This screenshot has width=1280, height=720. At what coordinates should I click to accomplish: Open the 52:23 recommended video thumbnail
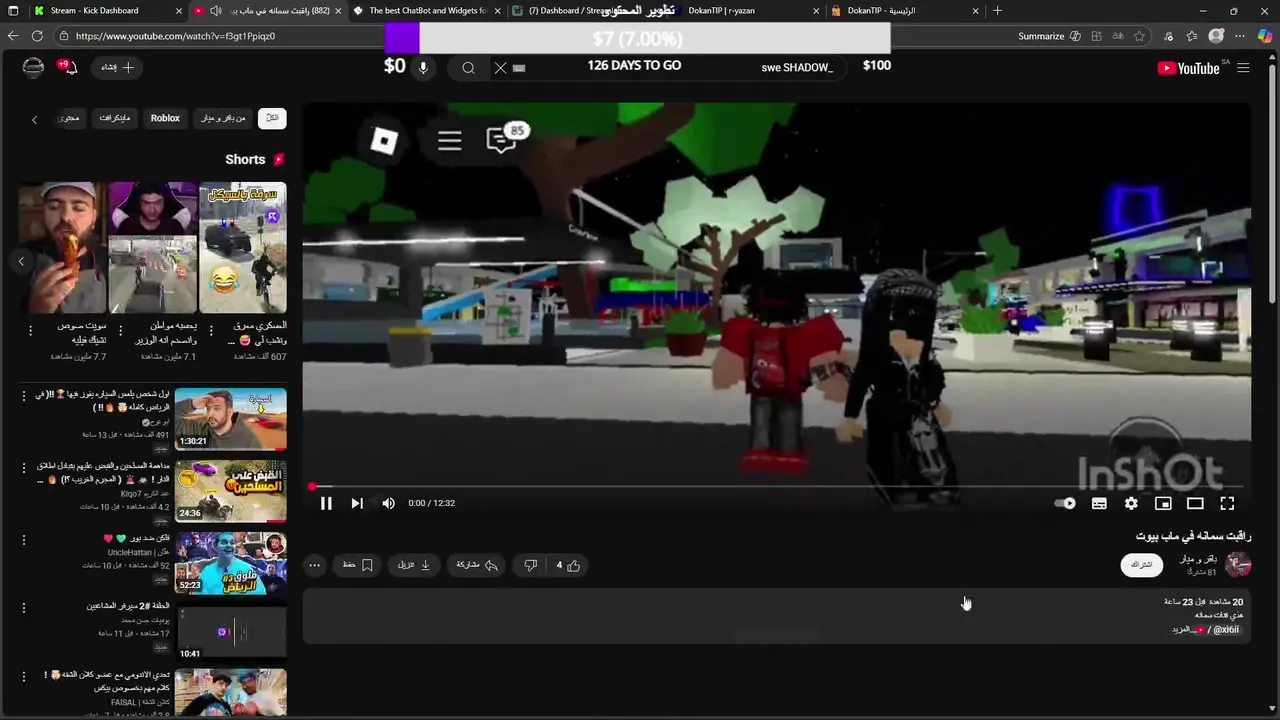(x=231, y=563)
